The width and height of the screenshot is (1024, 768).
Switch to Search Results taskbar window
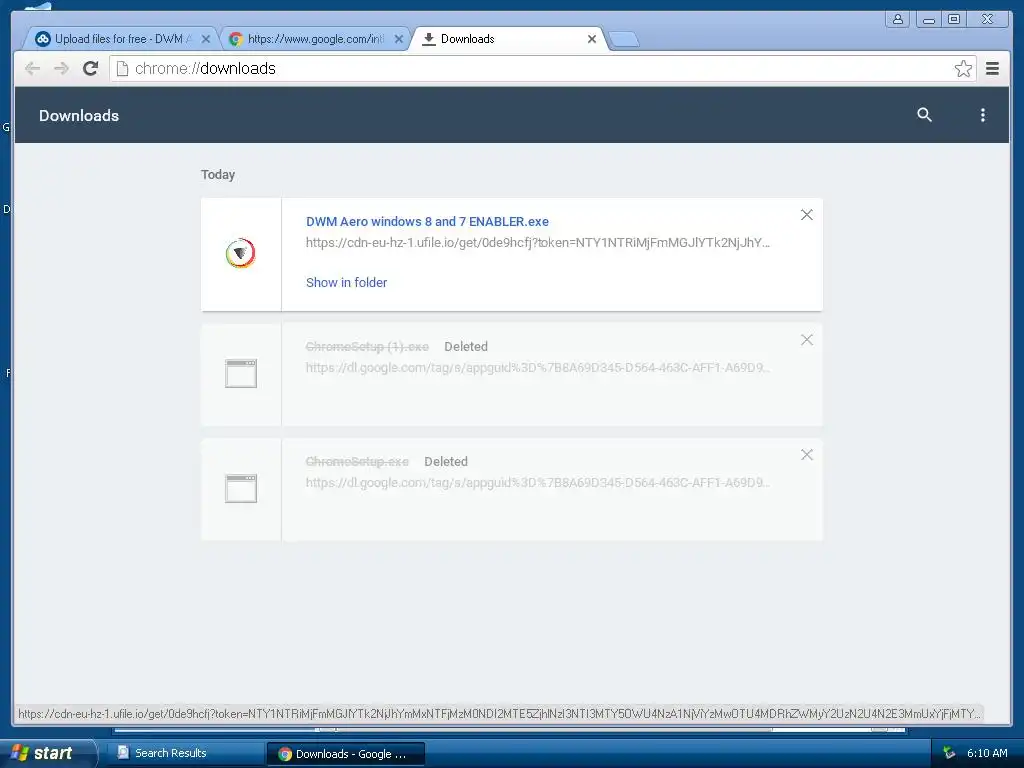click(x=185, y=753)
